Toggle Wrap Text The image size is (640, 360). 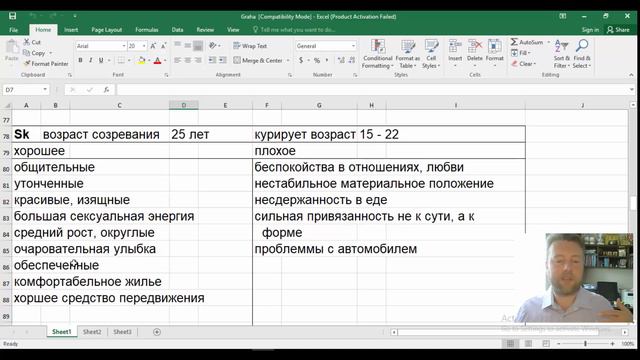[250, 46]
